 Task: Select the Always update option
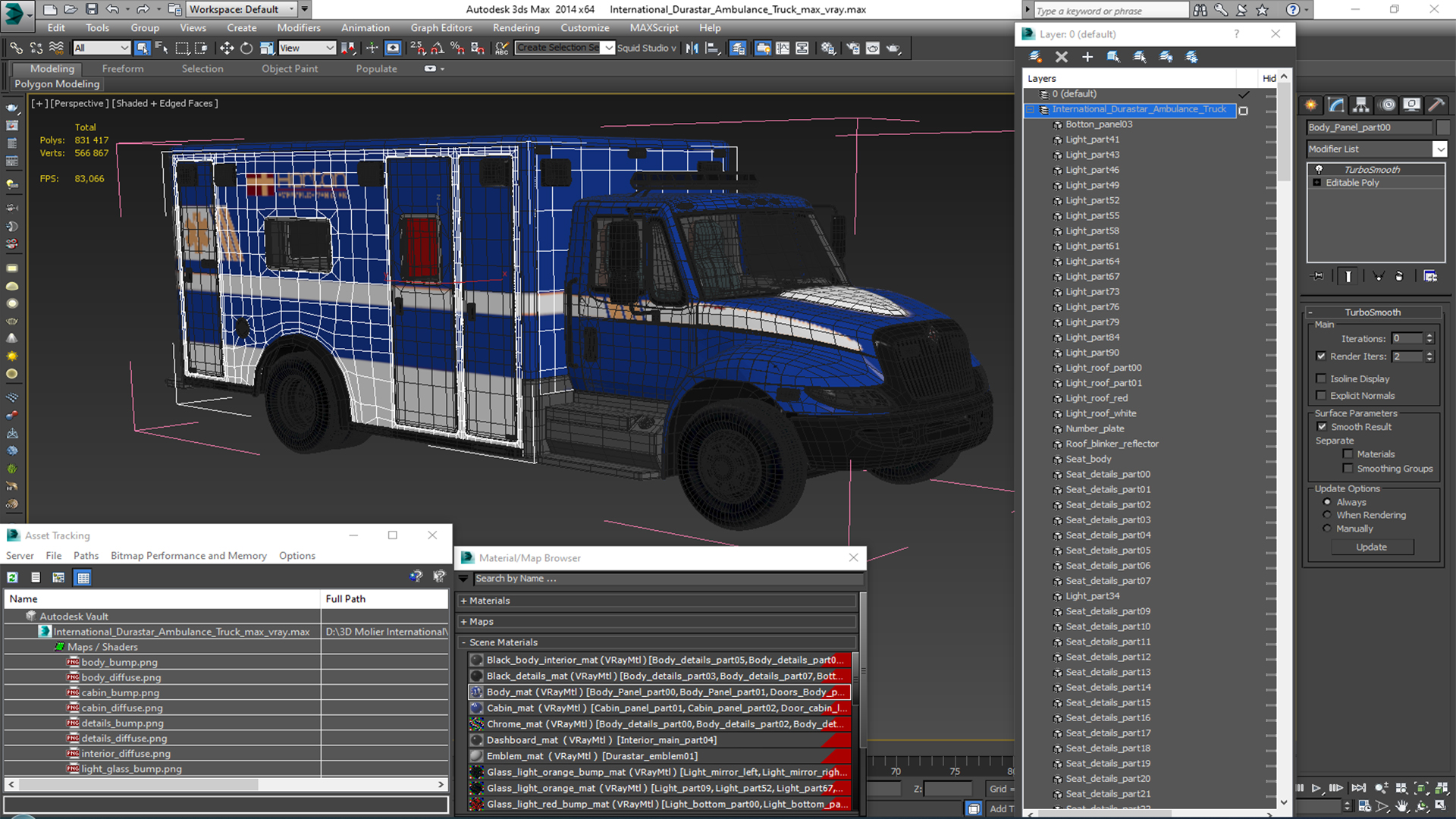1327,502
